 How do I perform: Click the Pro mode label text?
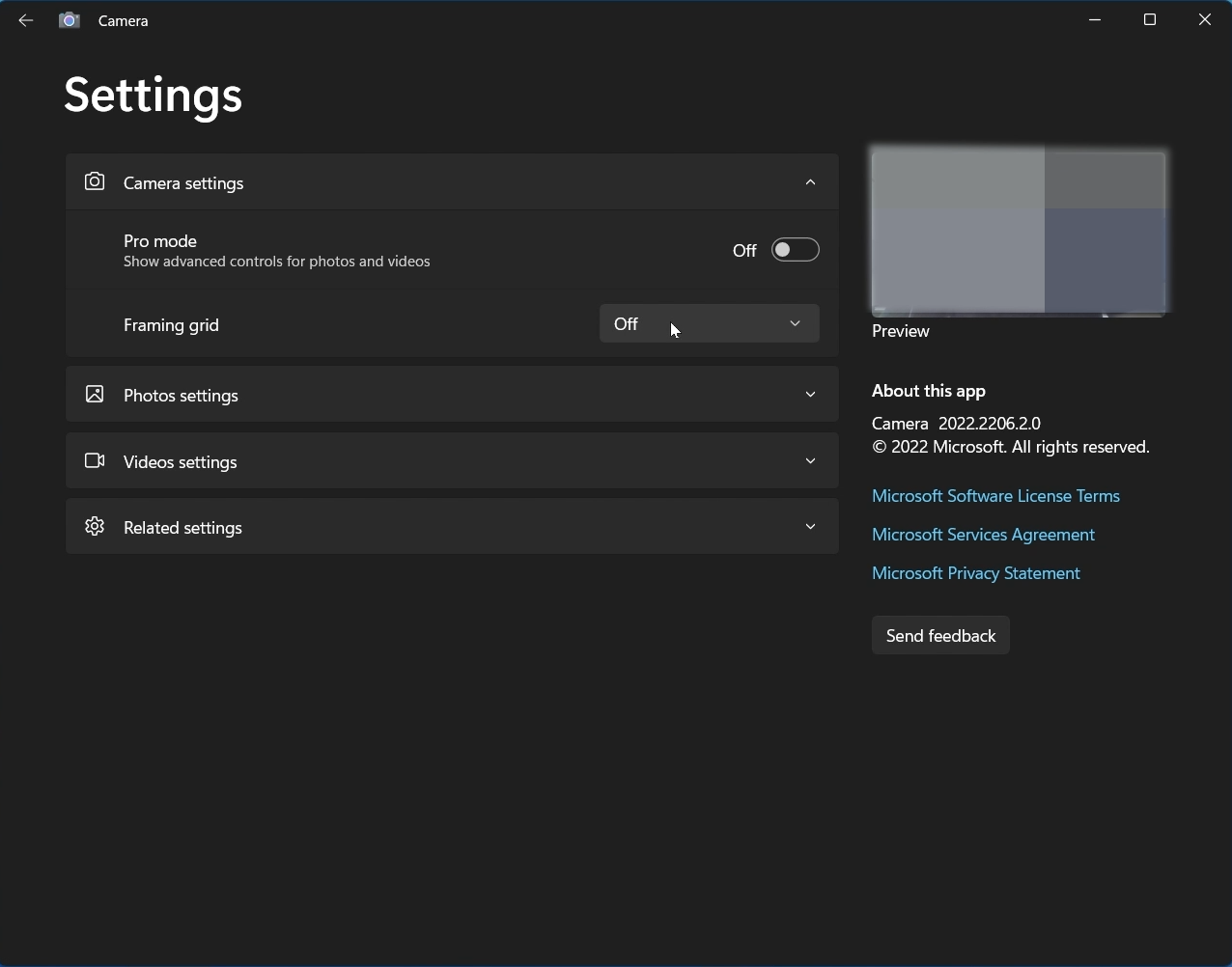(160, 240)
